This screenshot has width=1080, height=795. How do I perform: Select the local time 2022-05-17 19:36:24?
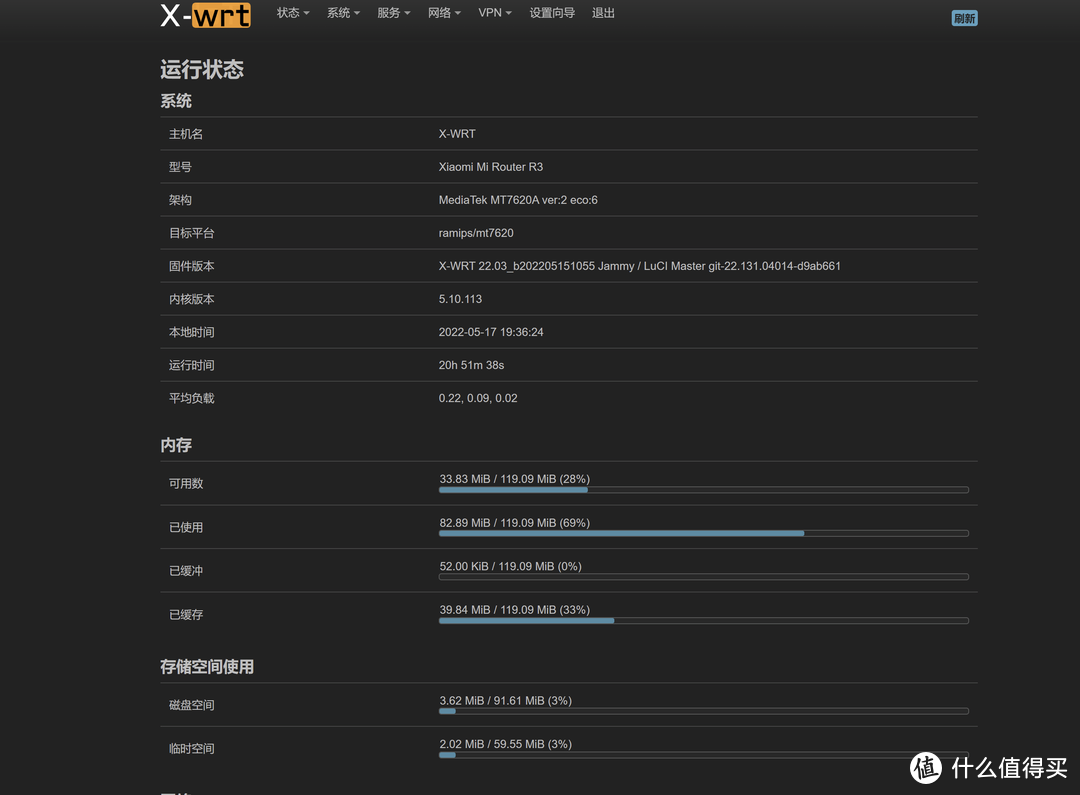491,332
